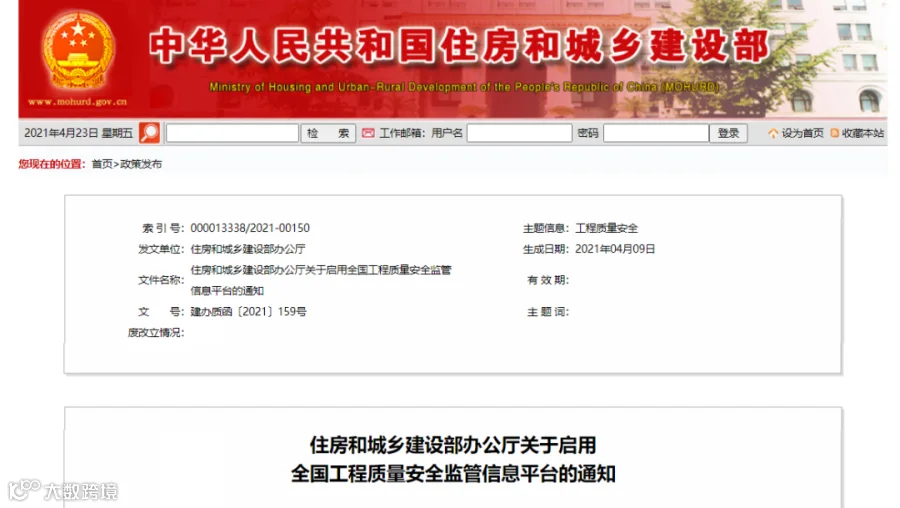Open 政策发布 breadcrumb link
The image size is (900, 508).
(141, 164)
